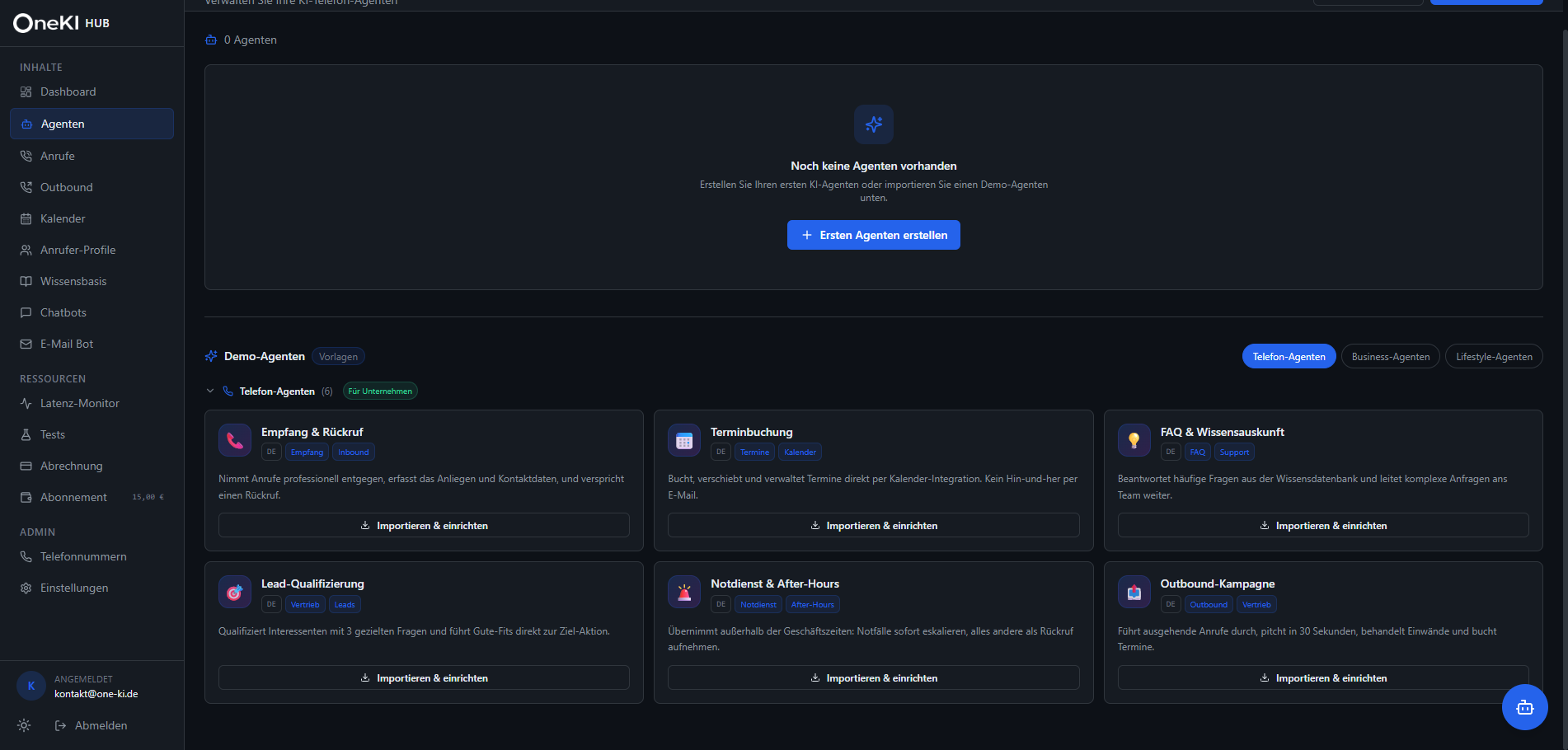
Task: Click the Demo-Agenten sparkle icon
Action: coord(211,356)
